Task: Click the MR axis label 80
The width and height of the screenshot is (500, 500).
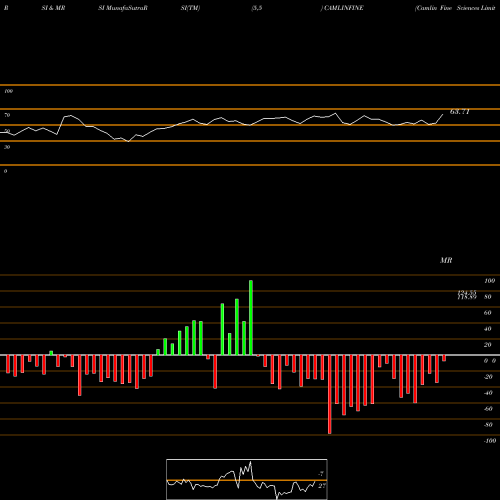Action: [x=488, y=297]
